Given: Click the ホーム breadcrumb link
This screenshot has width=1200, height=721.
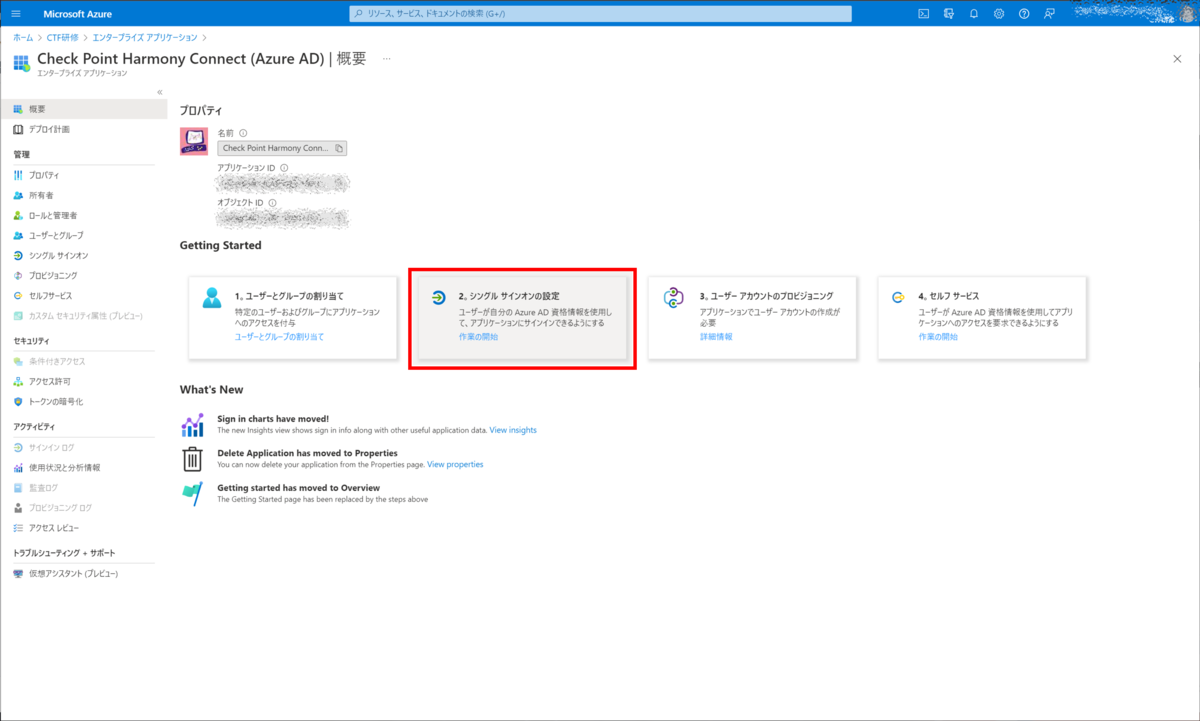Looking at the screenshot, I should point(22,37).
